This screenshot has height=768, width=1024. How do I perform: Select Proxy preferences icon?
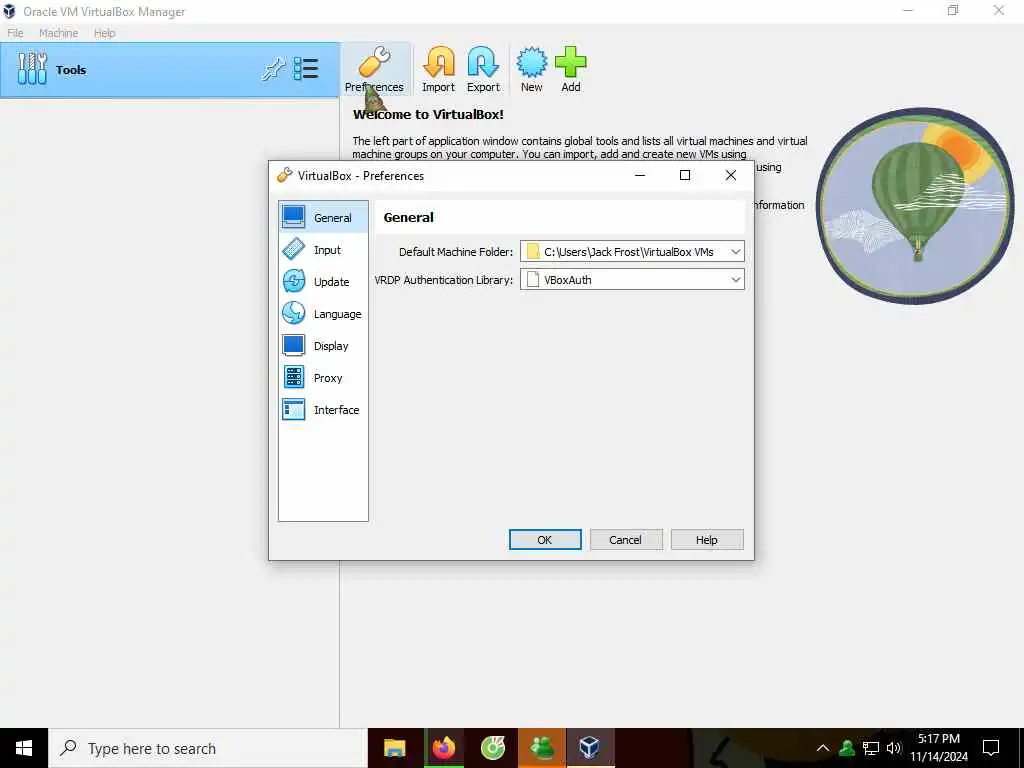pyautogui.click(x=293, y=377)
